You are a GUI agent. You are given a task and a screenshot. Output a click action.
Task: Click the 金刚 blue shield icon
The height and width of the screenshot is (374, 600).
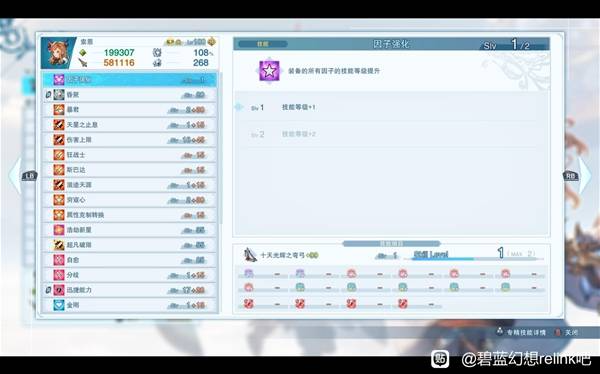tap(59, 305)
